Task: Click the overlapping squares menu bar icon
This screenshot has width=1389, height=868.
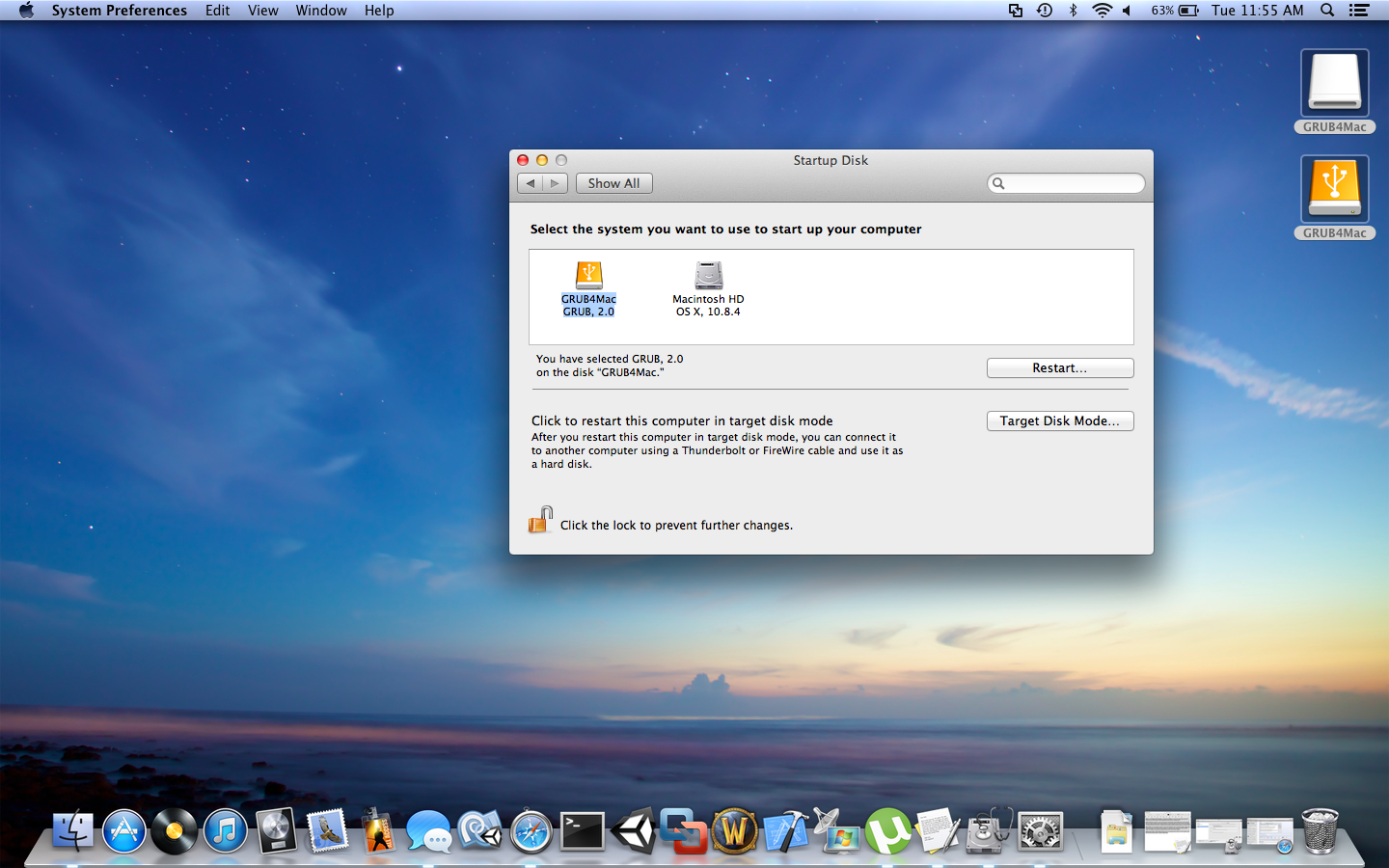Action: (x=1016, y=11)
